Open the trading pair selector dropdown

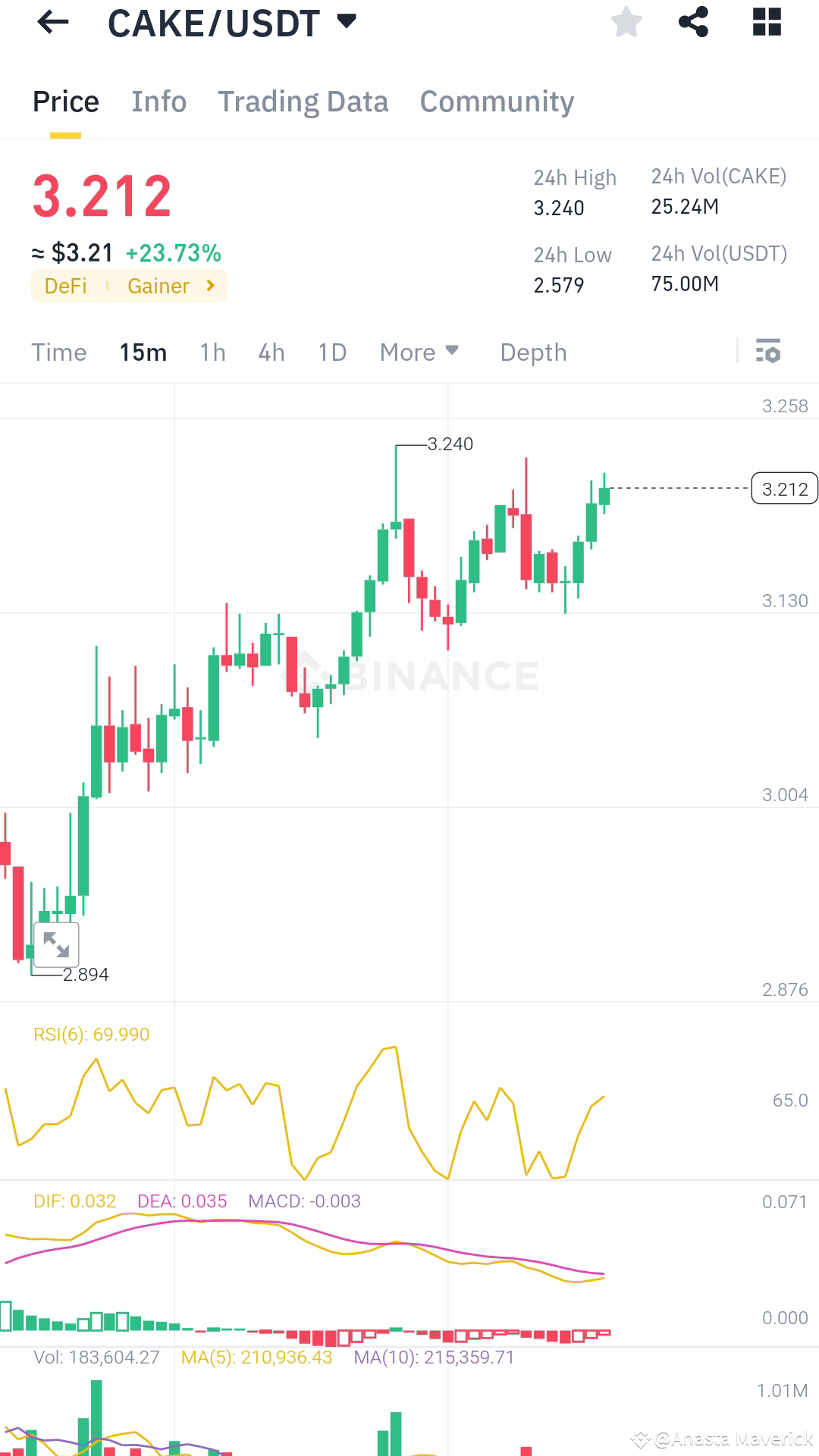pos(346,22)
